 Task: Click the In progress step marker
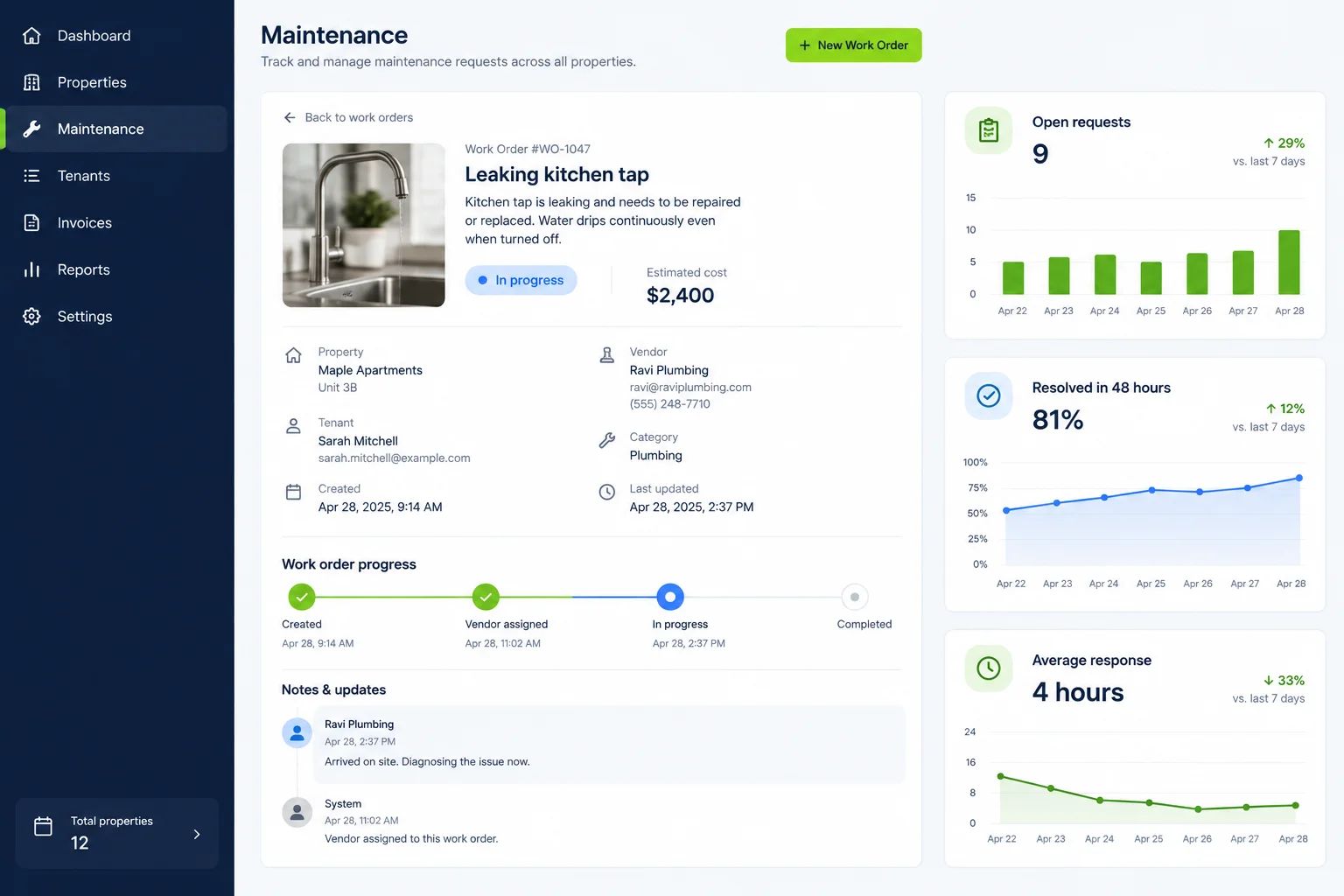pyautogui.click(x=670, y=597)
